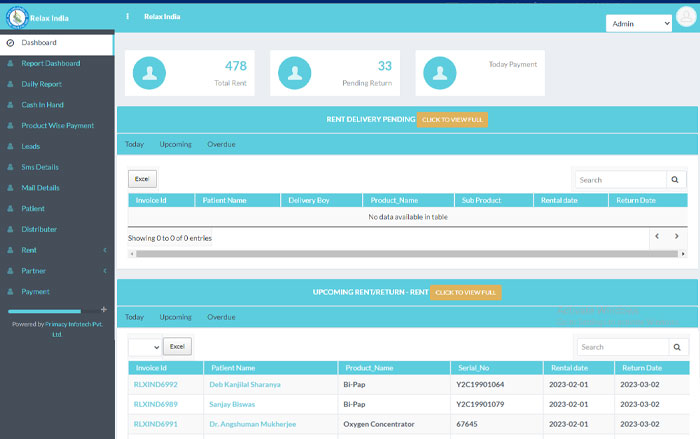Expand the Rent submenu chevron
700x439 pixels.
[105, 250]
